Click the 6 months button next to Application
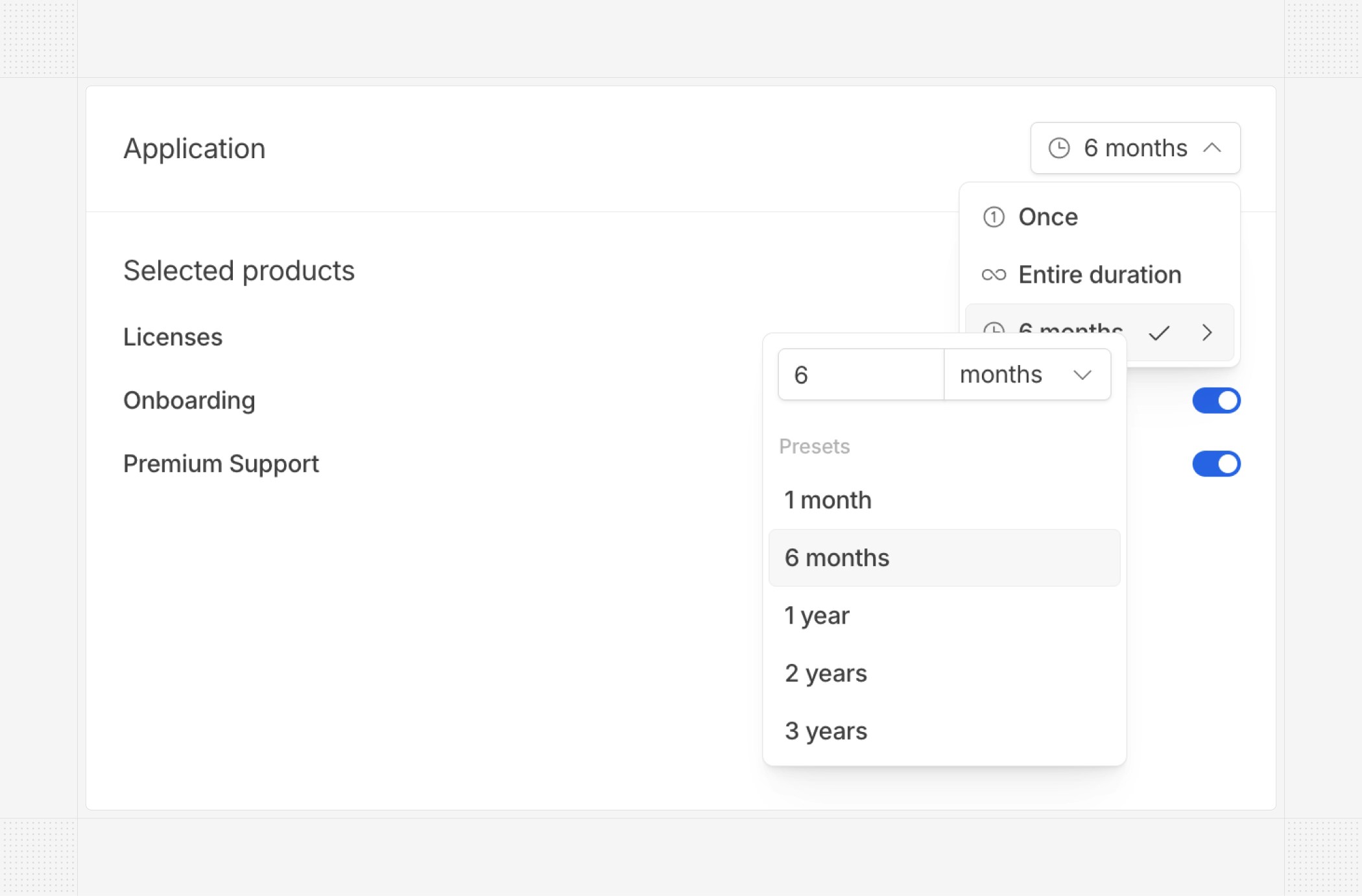Screen dimensions: 1362x896 point(1134,148)
